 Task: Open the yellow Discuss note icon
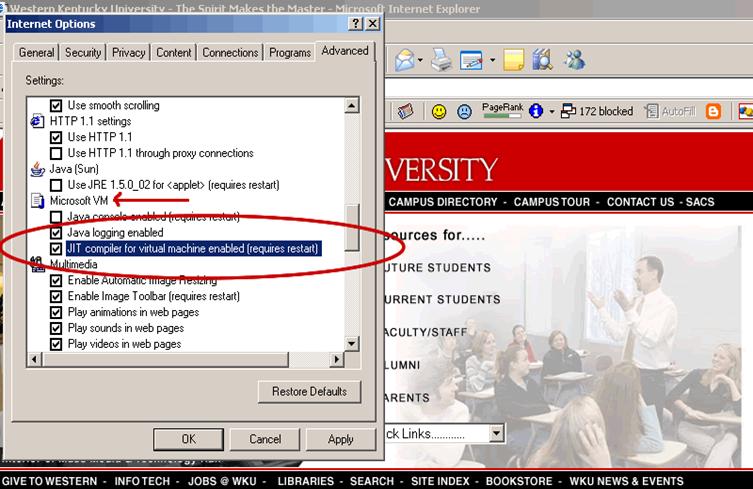[513, 61]
